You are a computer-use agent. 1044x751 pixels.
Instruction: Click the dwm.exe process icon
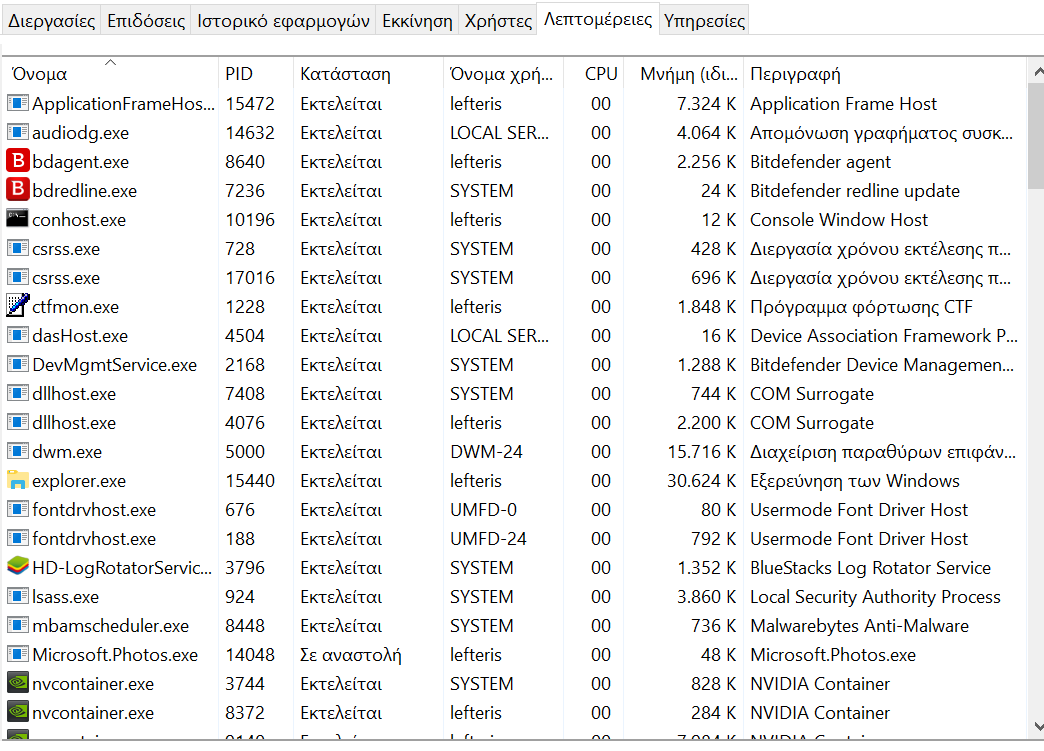pyautogui.click(x=17, y=451)
